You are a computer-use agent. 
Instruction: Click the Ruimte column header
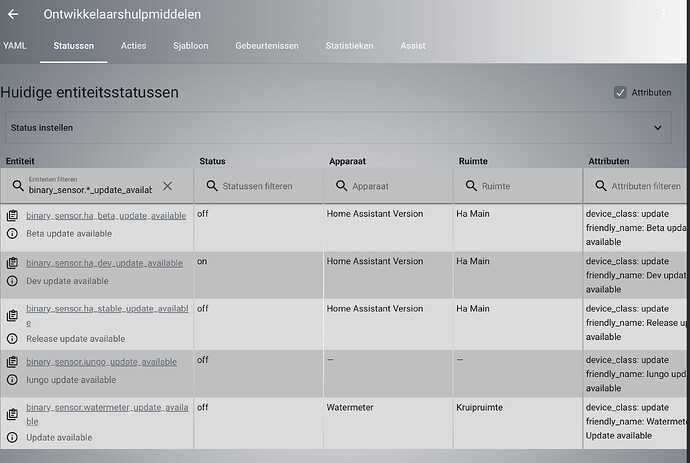pyautogui.click(x=473, y=161)
